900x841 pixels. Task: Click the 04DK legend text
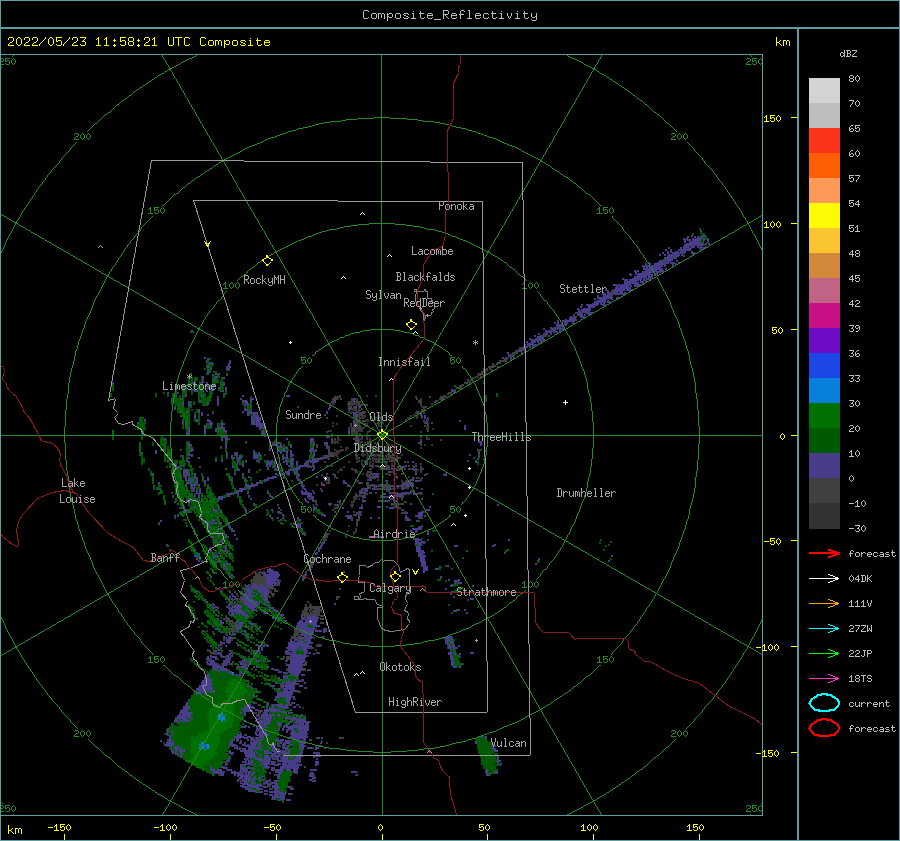[860, 579]
